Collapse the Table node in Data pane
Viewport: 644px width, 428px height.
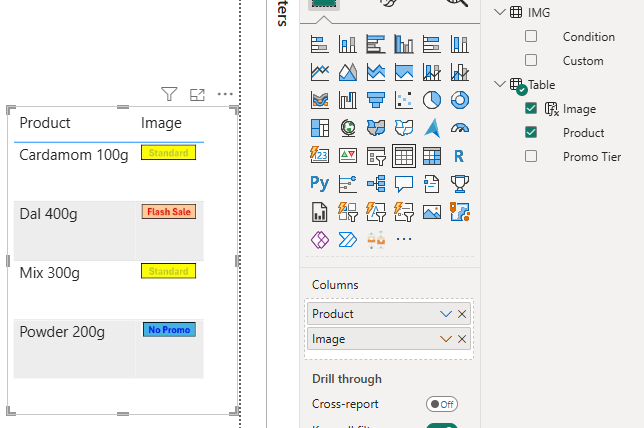point(499,84)
